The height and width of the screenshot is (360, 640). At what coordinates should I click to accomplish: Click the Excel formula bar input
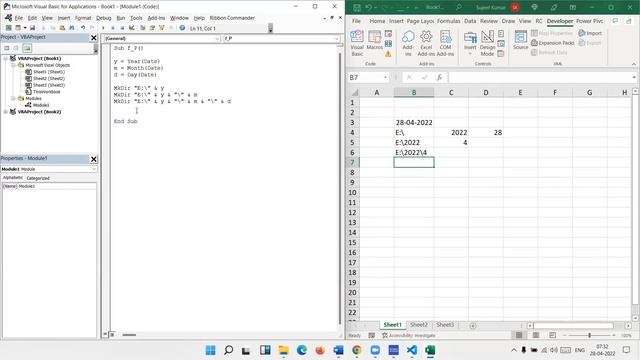(540, 77)
